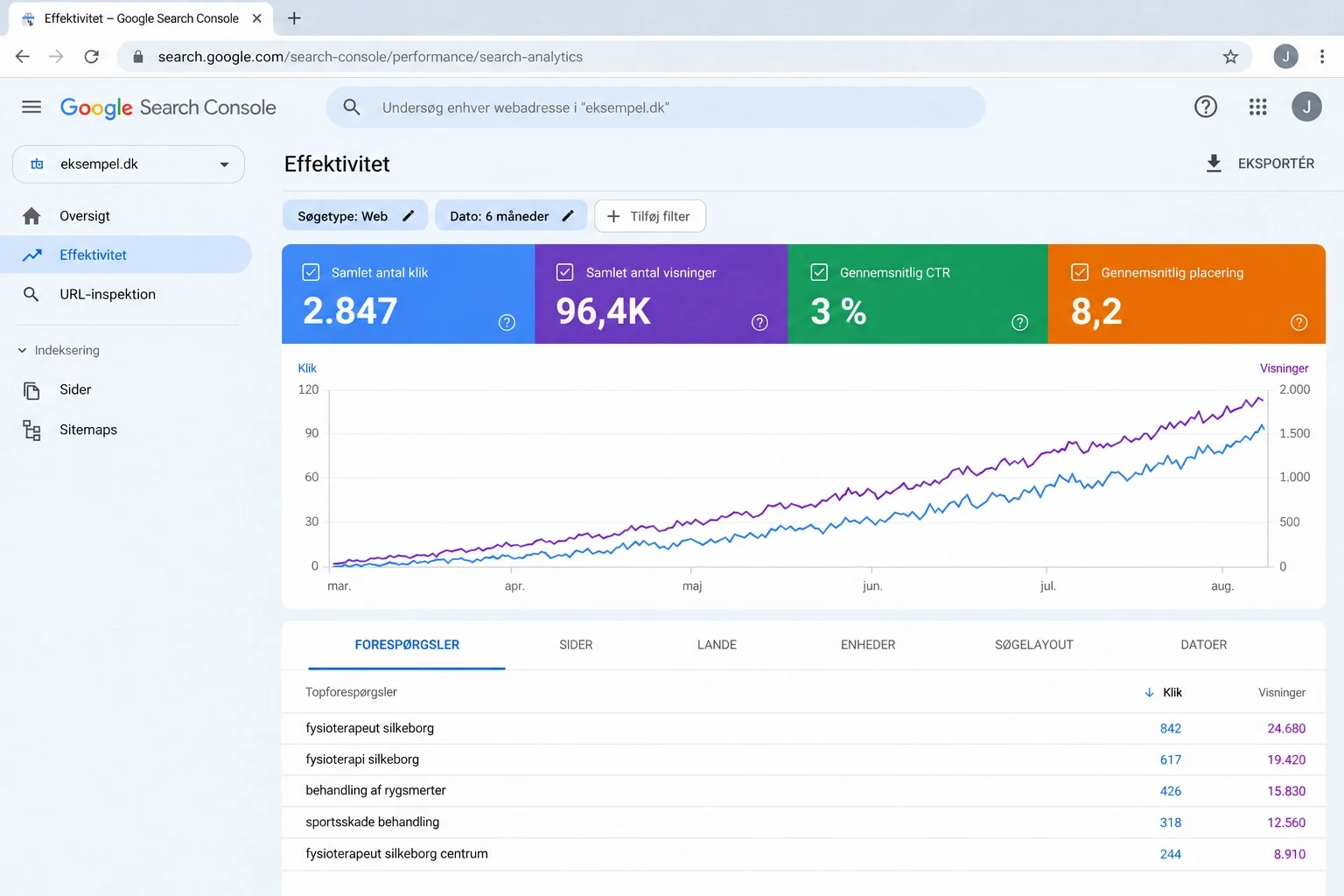Toggle the Gennemsnitlig CTR checkbox
1344x896 pixels.
[x=819, y=272]
